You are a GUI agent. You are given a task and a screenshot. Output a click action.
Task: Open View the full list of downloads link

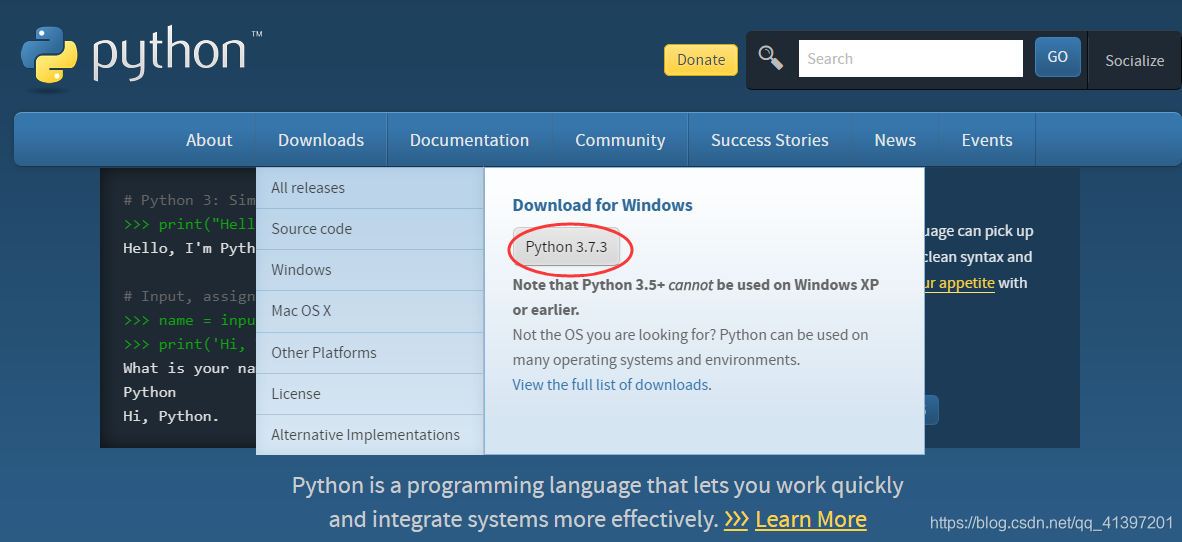(x=610, y=384)
